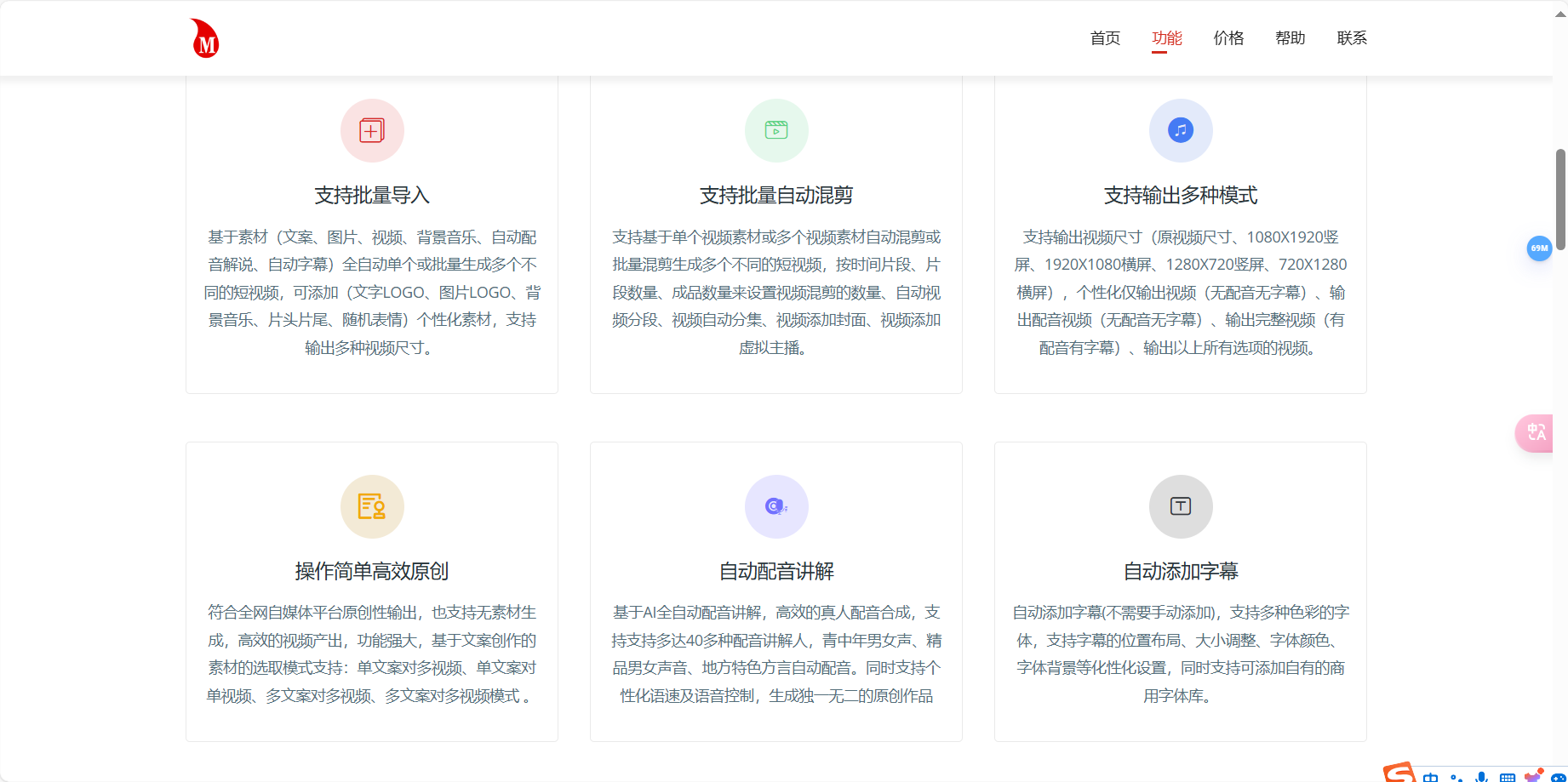
Task: Click the voice dubbing icon above 自动配音讲解
Action: click(775, 506)
